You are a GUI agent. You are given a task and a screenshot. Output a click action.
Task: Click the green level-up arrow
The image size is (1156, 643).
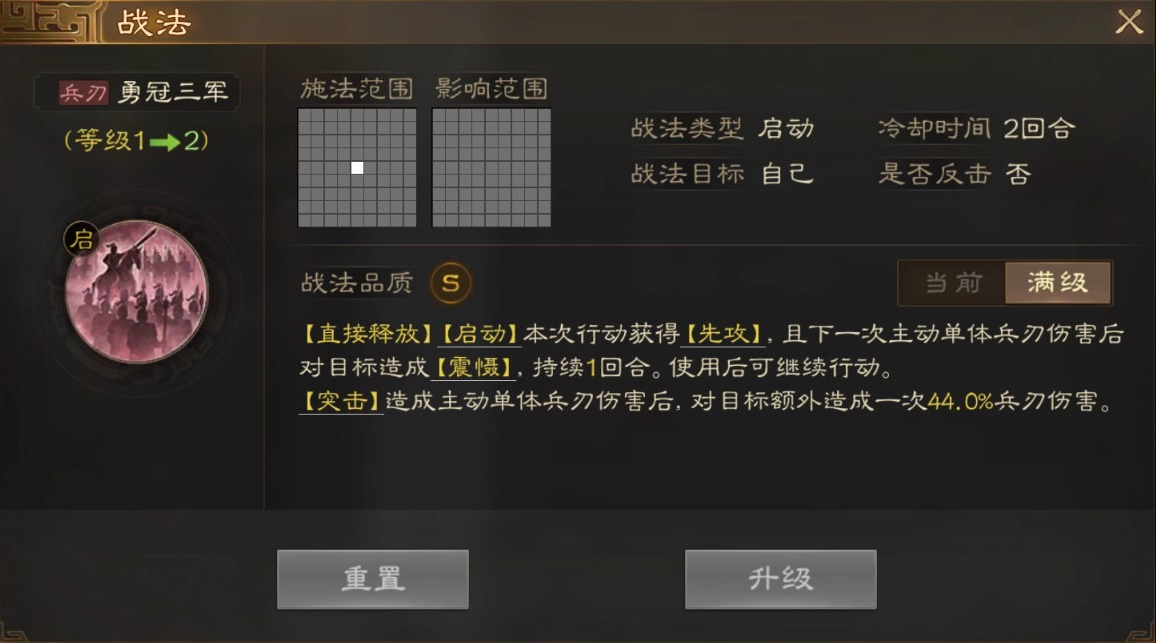coord(164,142)
